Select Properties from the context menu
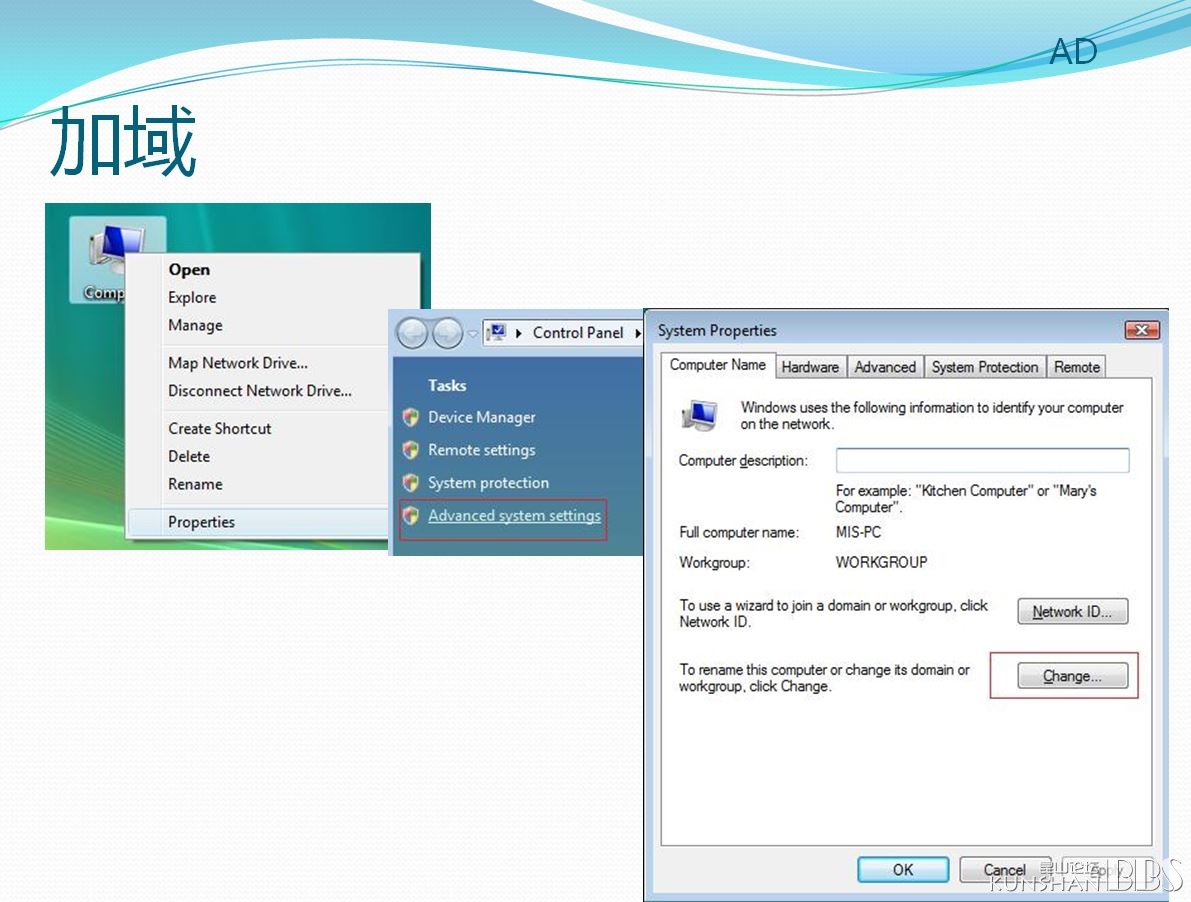This screenshot has width=1191, height=902. tap(201, 522)
